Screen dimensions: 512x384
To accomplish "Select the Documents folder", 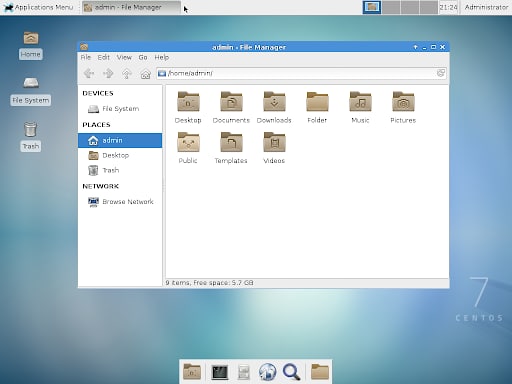I will (x=231, y=108).
